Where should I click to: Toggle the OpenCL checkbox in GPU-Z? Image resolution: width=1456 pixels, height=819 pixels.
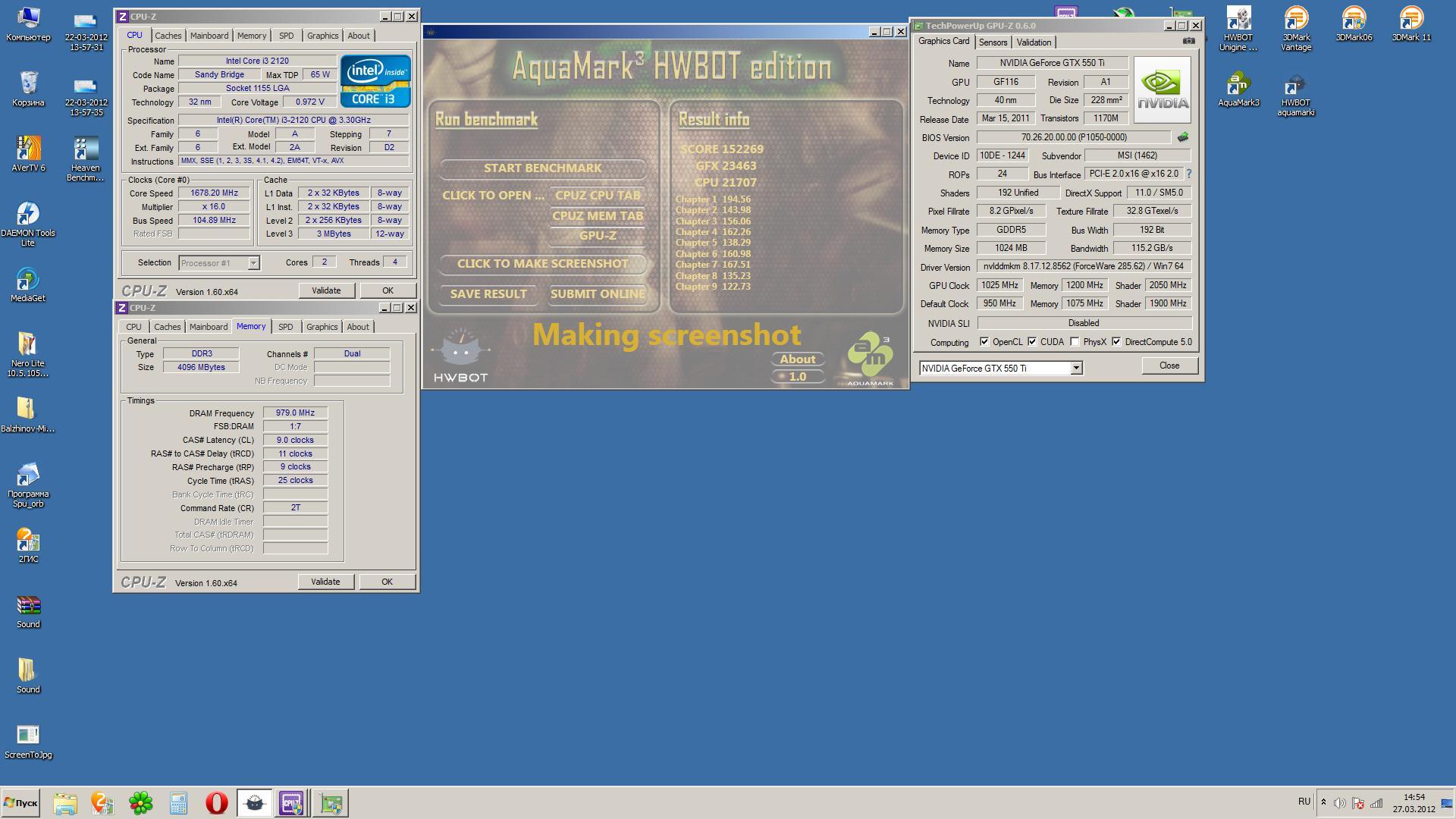984,342
